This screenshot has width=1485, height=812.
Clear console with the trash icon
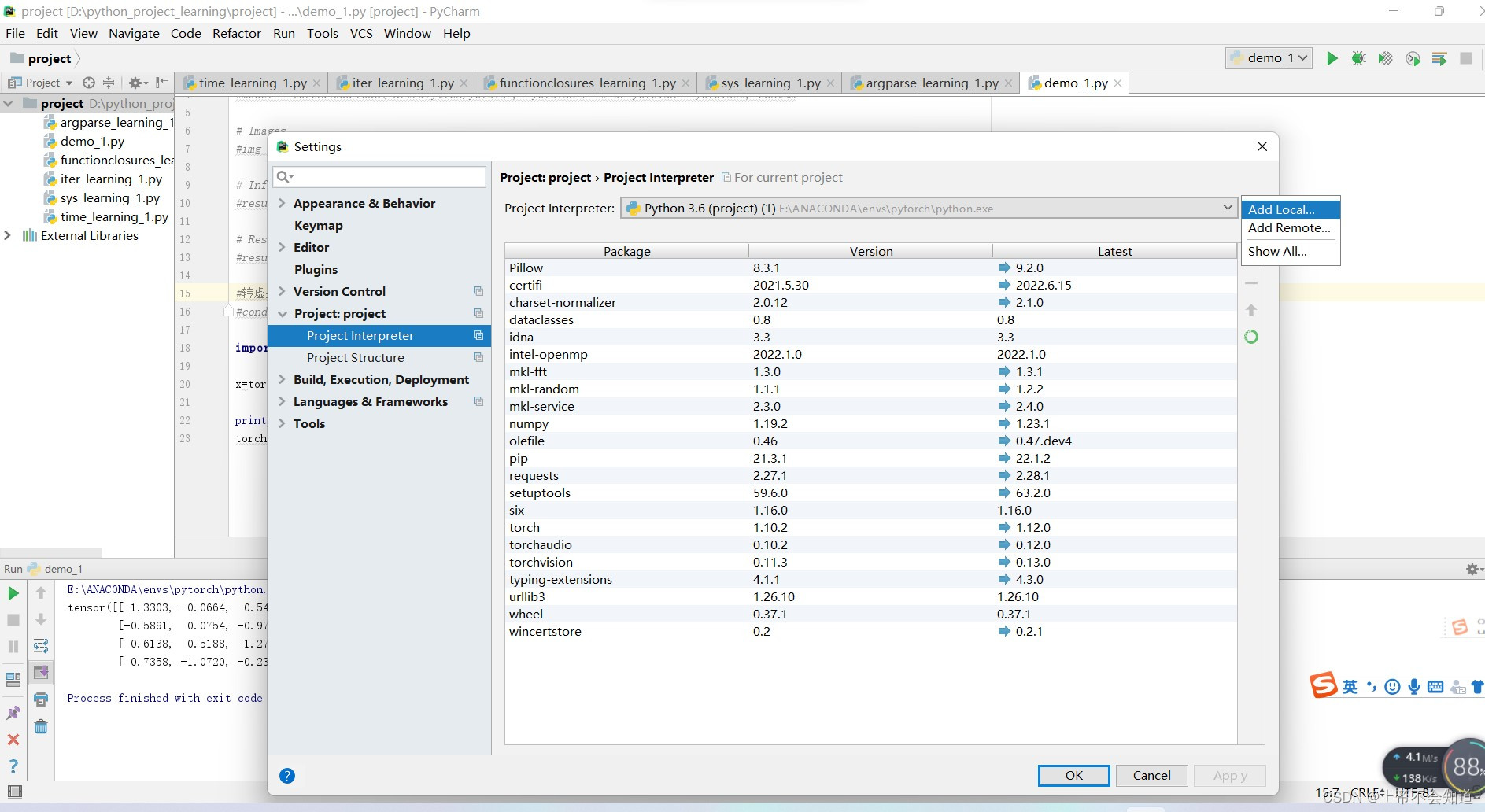click(41, 726)
